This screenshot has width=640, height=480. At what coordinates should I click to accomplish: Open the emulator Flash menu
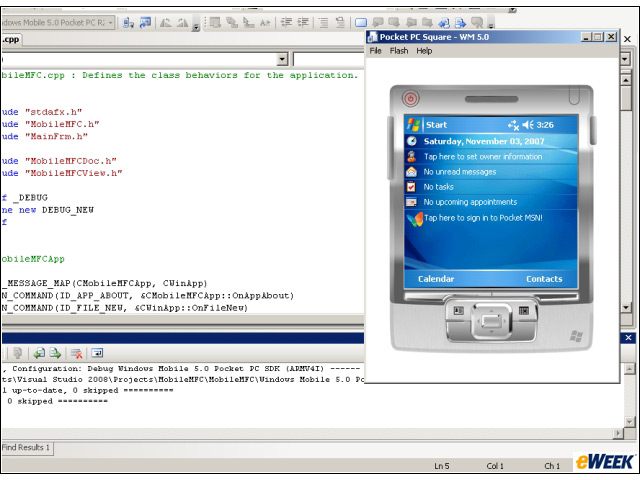399,51
